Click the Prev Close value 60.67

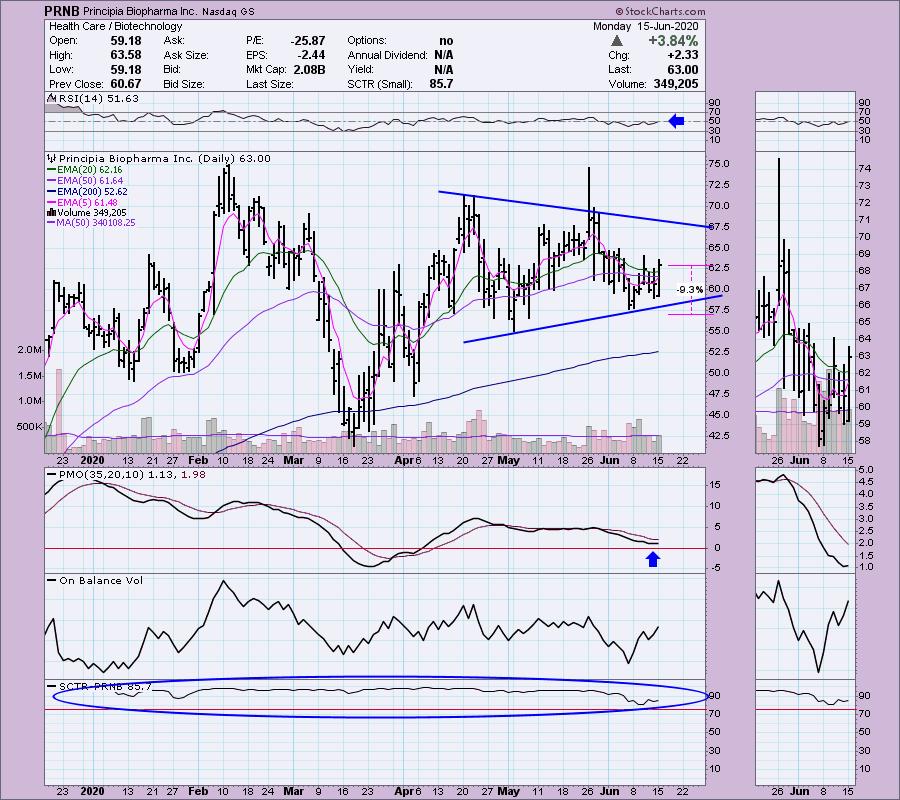click(x=126, y=84)
